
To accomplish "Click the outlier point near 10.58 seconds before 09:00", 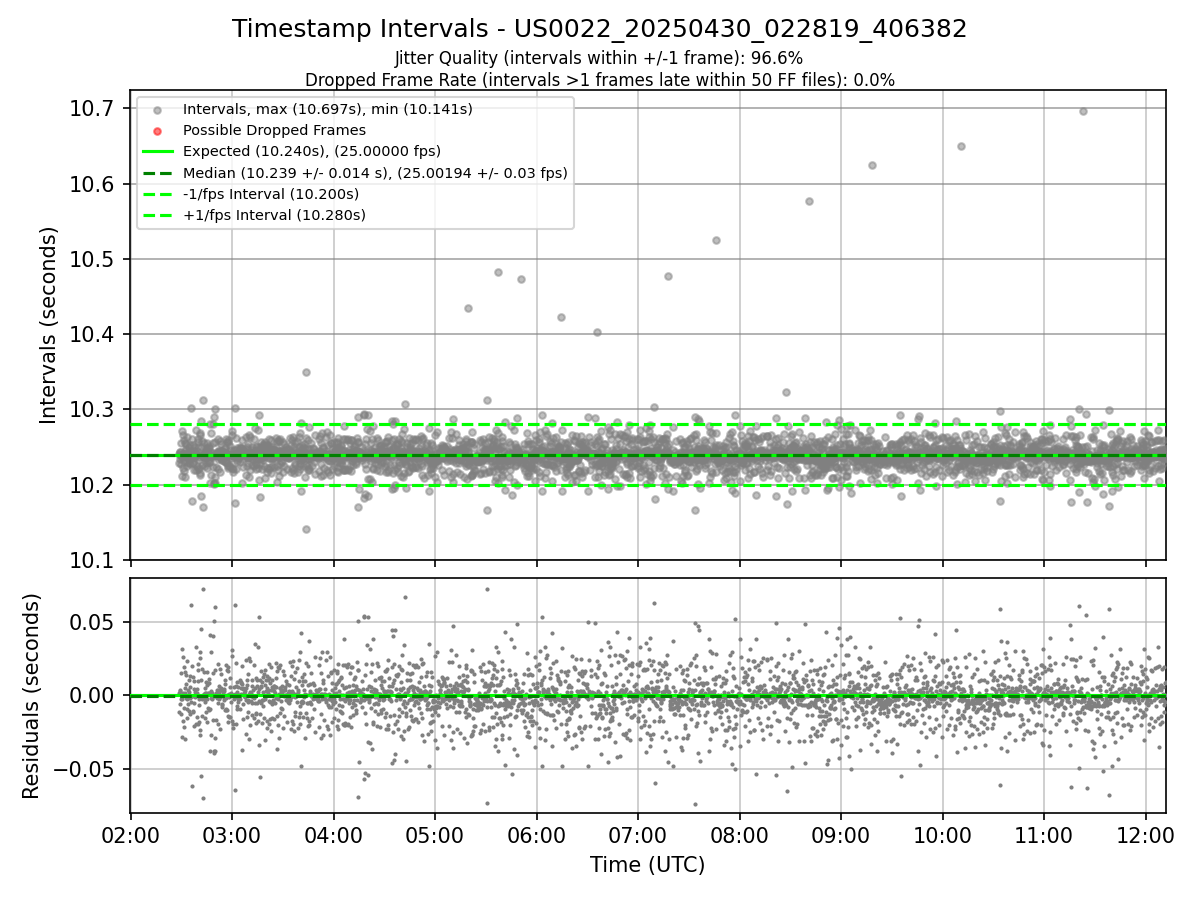I will [x=809, y=201].
